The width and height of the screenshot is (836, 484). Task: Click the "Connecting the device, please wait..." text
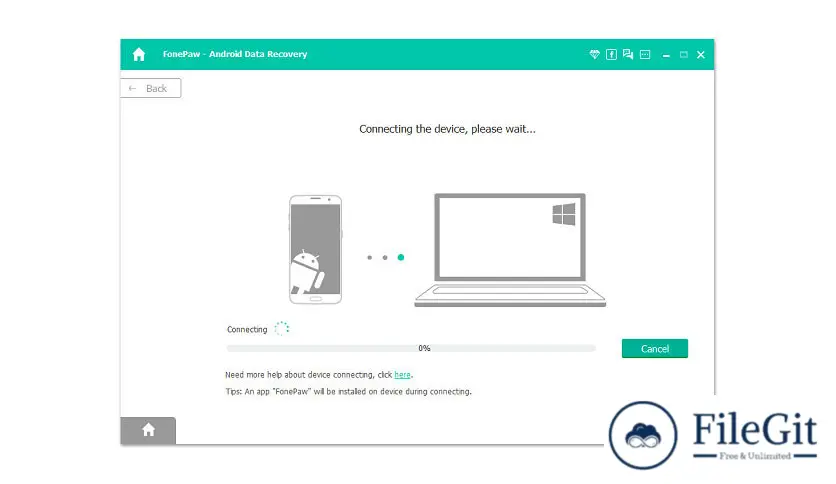coord(447,129)
